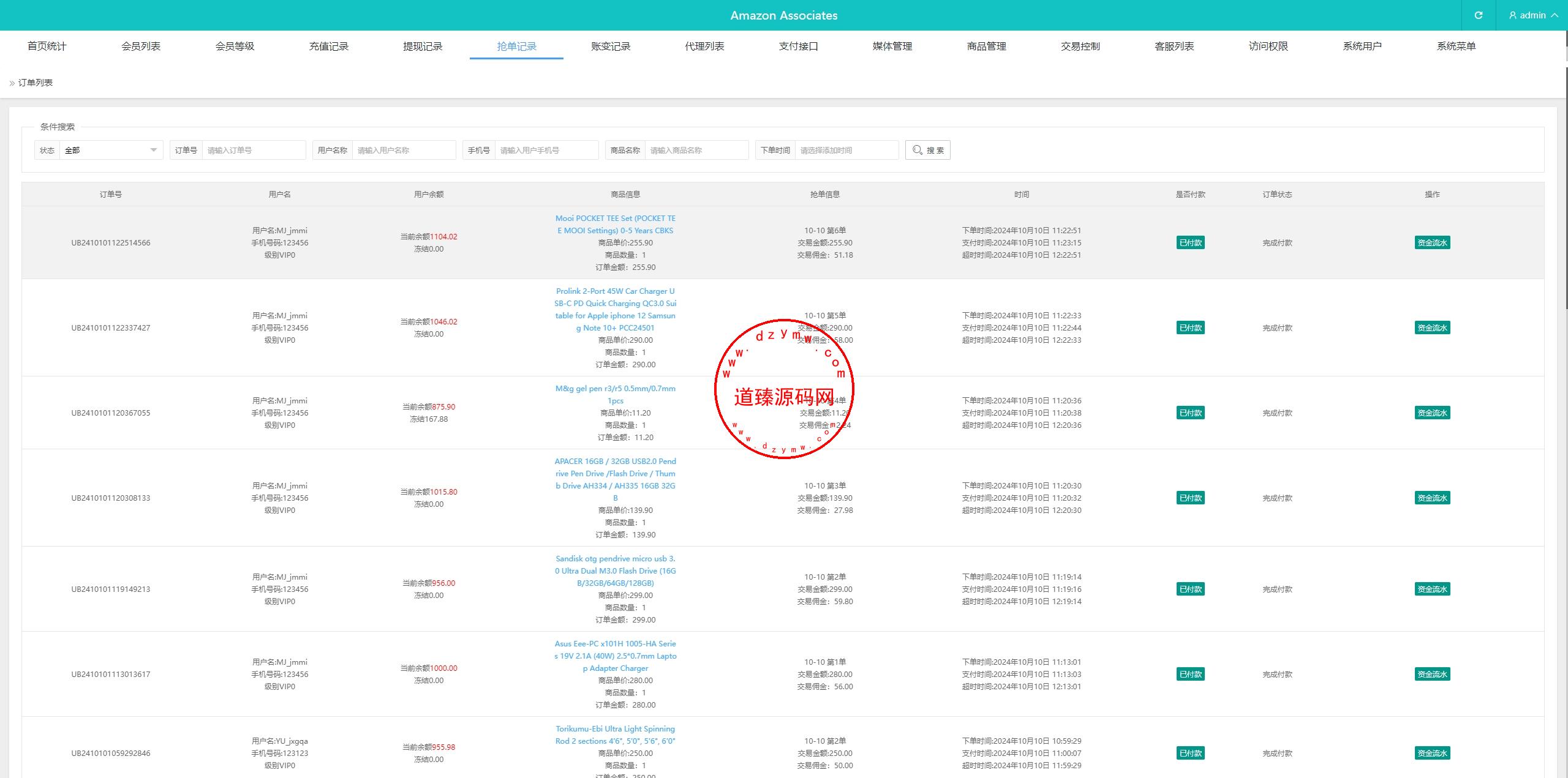1568x778 pixels.
Task: Click 已付款 badge for order UB2410101122514566
Action: tap(1190, 243)
